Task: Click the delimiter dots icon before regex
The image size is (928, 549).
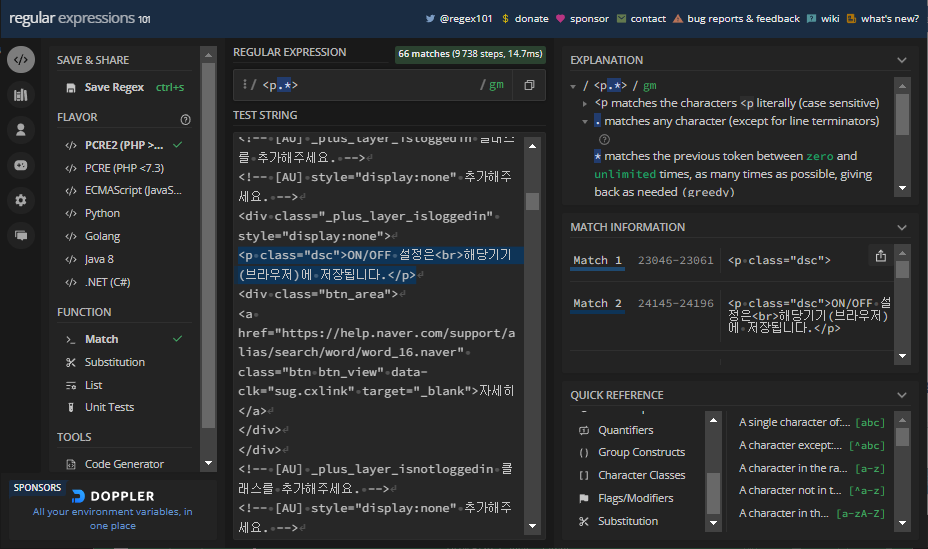Action: click(244, 85)
